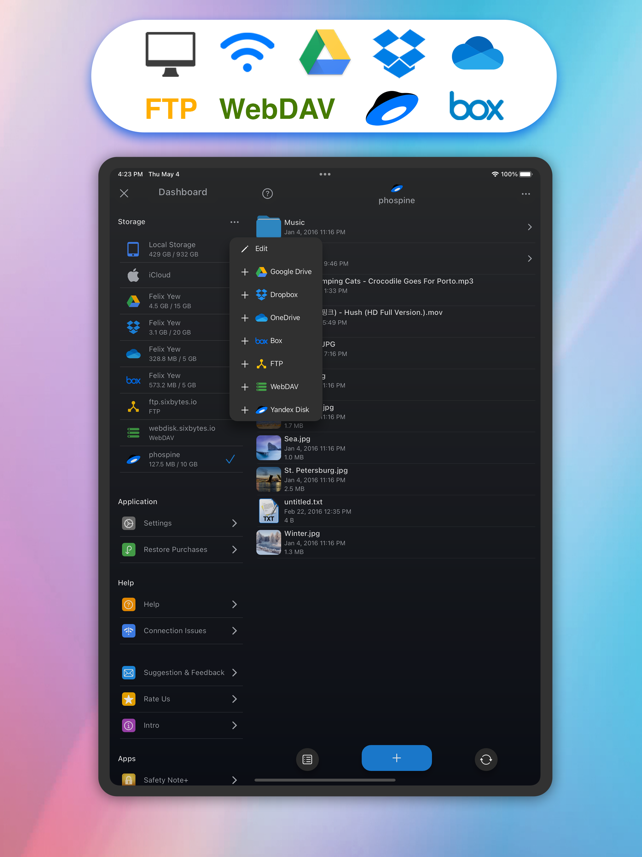Open Felix Yew Google Drive account 4.5 GB
Screen dimensions: 642x857
(x=181, y=301)
